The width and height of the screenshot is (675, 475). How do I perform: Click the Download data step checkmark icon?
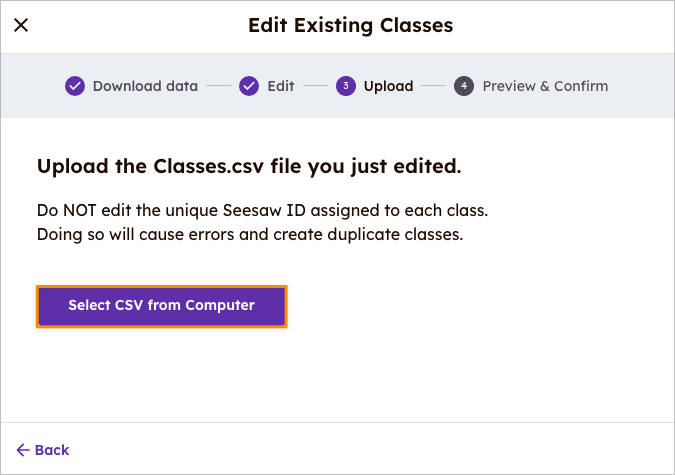tap(75, 86)
